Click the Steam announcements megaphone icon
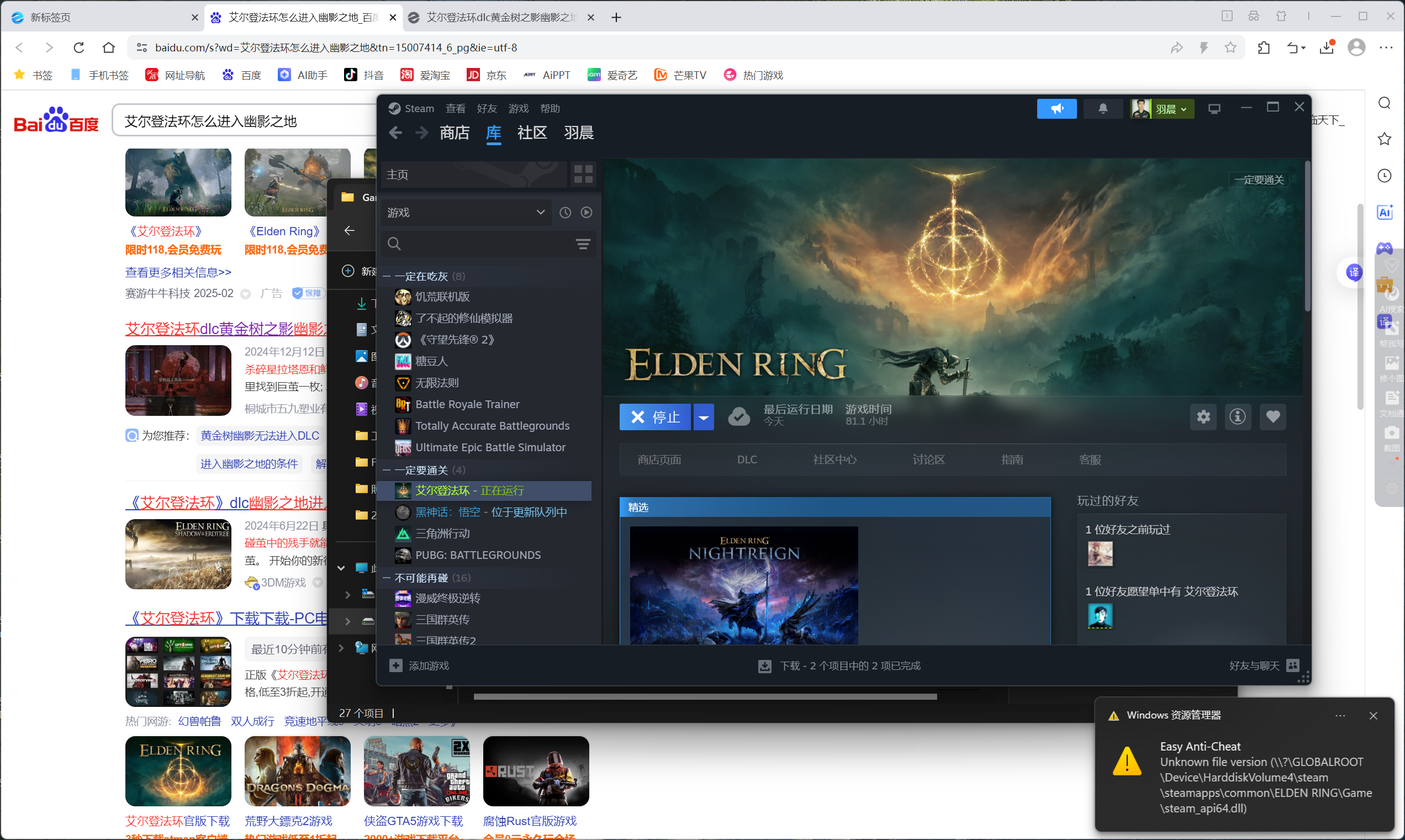The width and height of the screenshot is (1405, 840). [x=1057, y=109]
